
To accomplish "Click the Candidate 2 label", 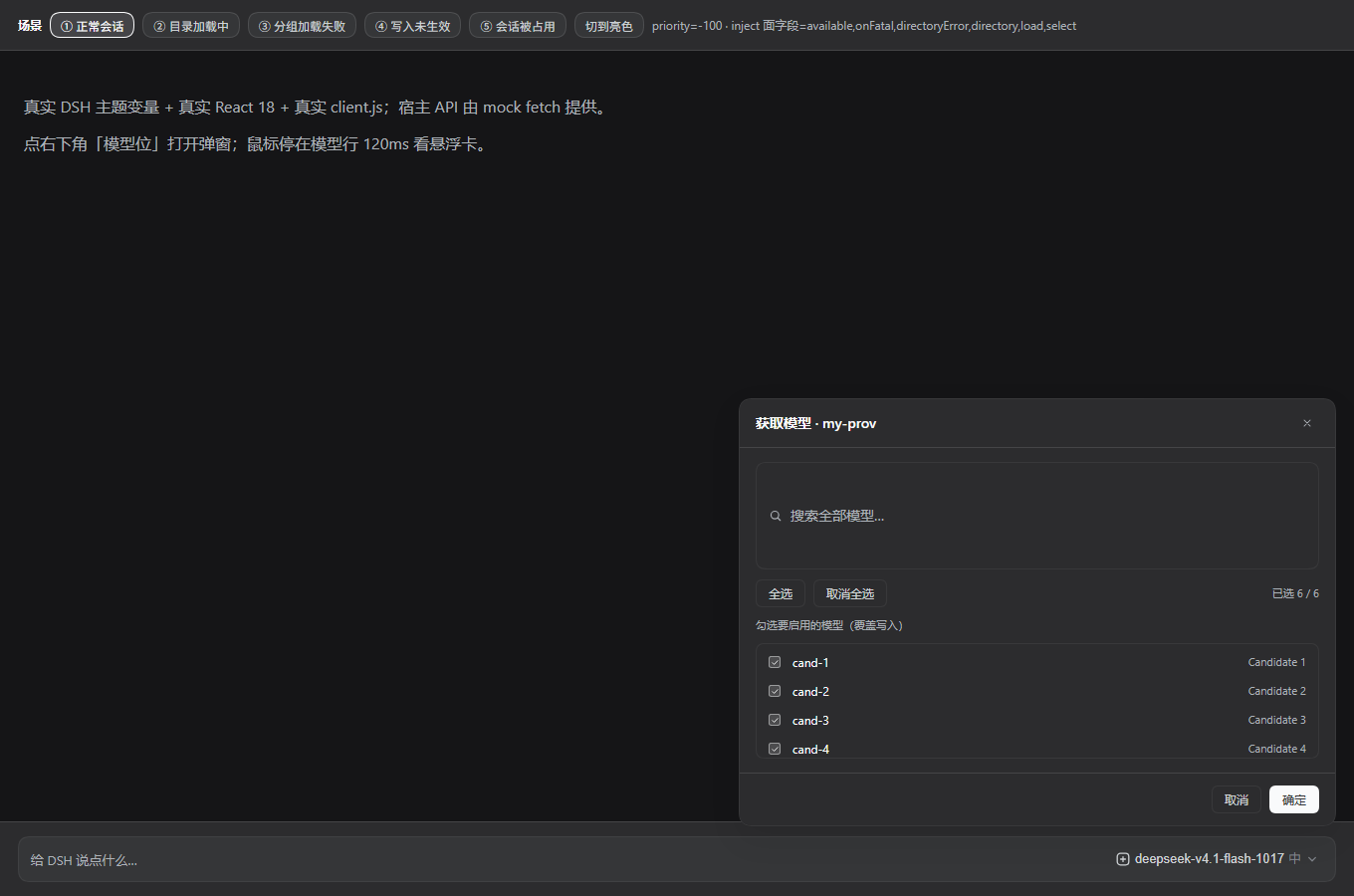I will (1277, 691).
